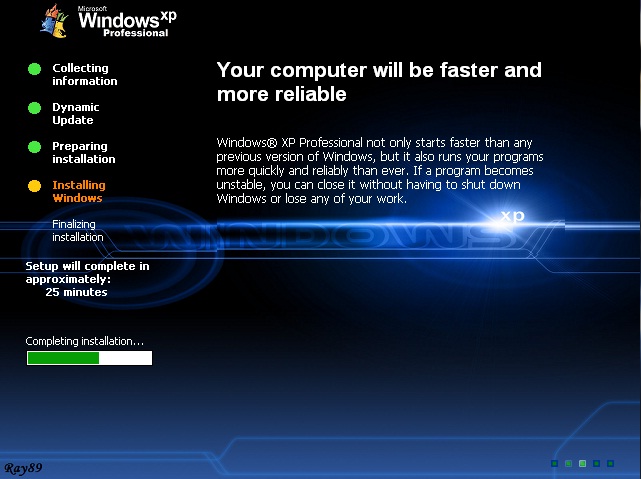This screenshot has height=479, width=641.
Task: Click the green dot beside Preparing installation
Action: click(34, 147)
